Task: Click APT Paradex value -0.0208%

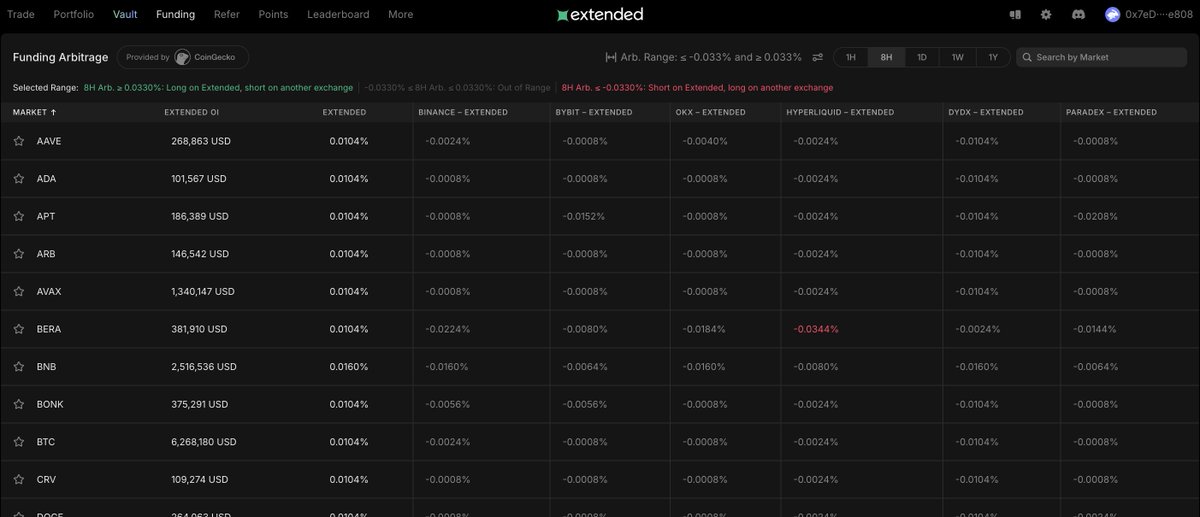Action: pyautogui.click(x=1095, y=216)
